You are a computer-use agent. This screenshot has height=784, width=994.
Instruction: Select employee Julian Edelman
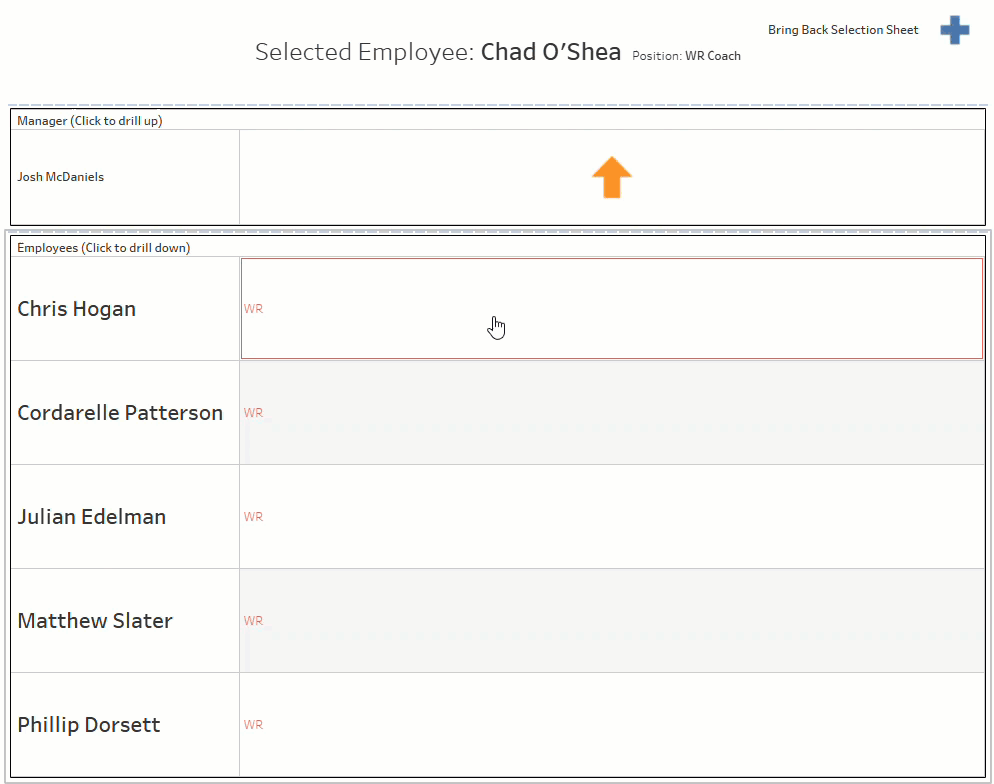92,517
